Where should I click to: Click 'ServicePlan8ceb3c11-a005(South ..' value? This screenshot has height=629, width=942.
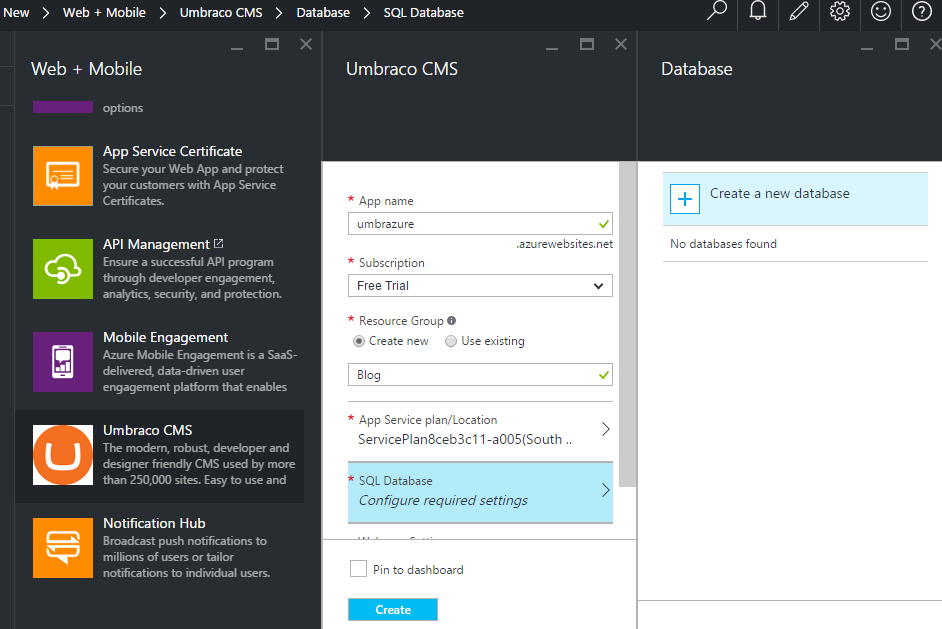click(465, 439)
